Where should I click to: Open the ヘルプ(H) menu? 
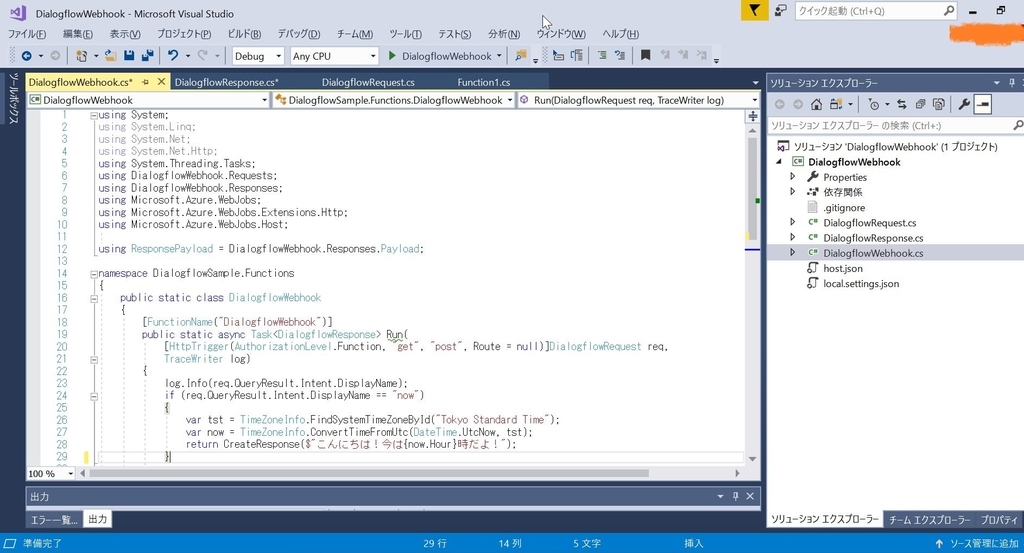(x=620, y=34)
